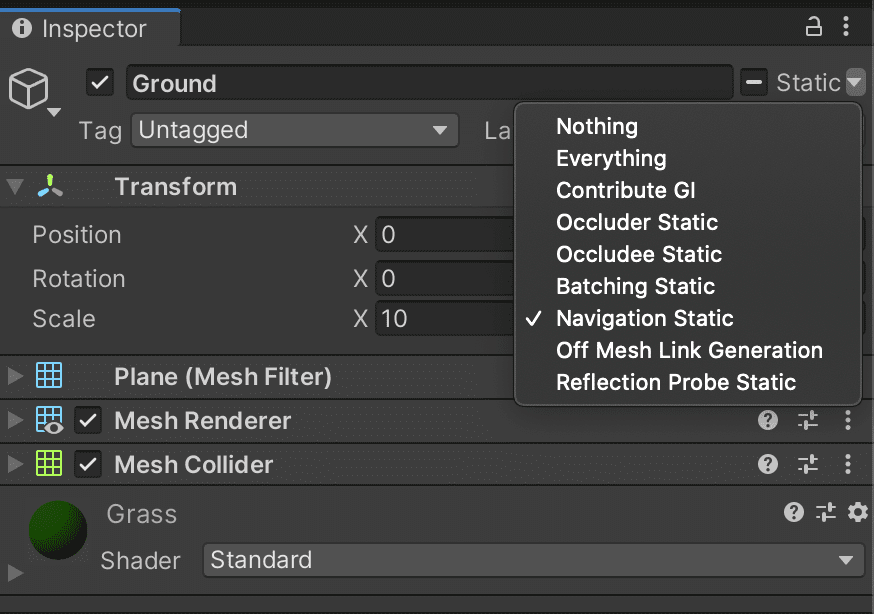Open Mesh Collider three-dot options menu
This screenshot has width=874, height=614.
point(848,464)
